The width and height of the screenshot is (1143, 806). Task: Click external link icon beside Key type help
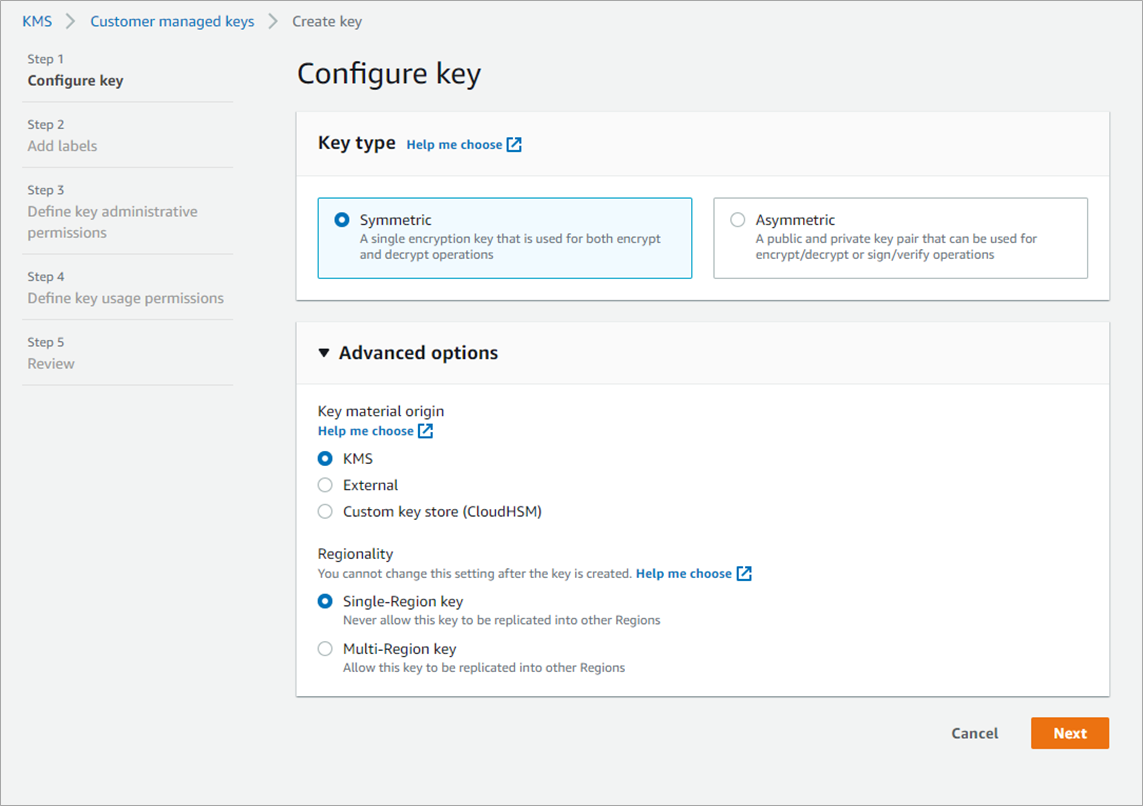tap(514, 145)
